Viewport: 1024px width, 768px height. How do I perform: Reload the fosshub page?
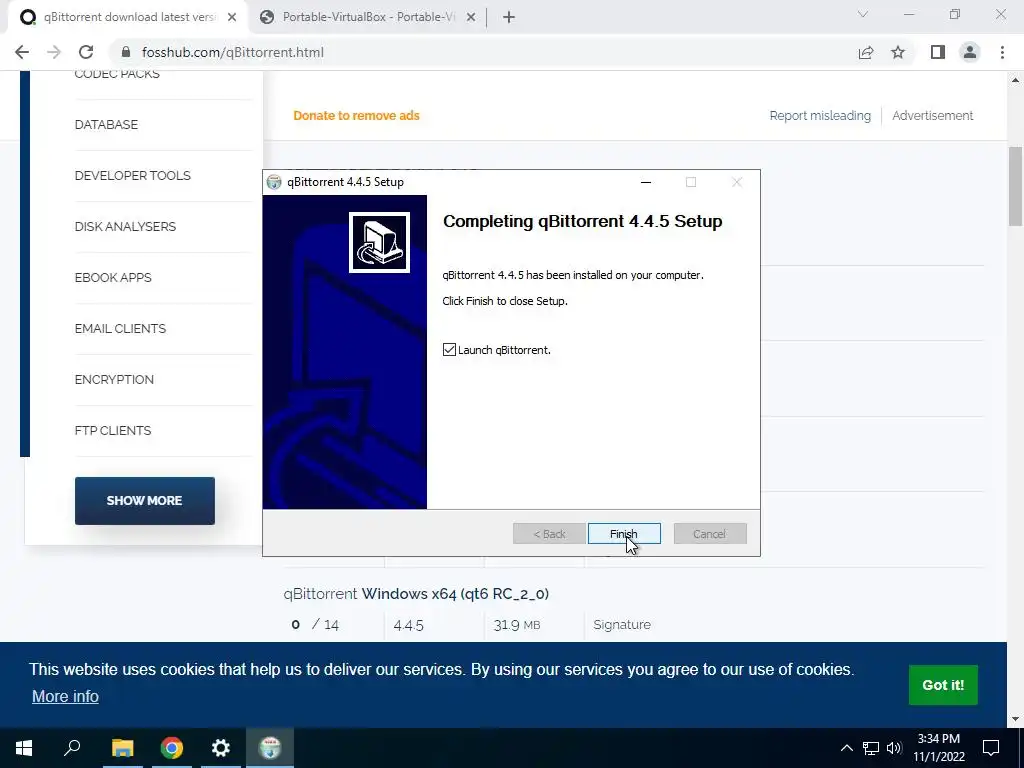pos(86,52)
